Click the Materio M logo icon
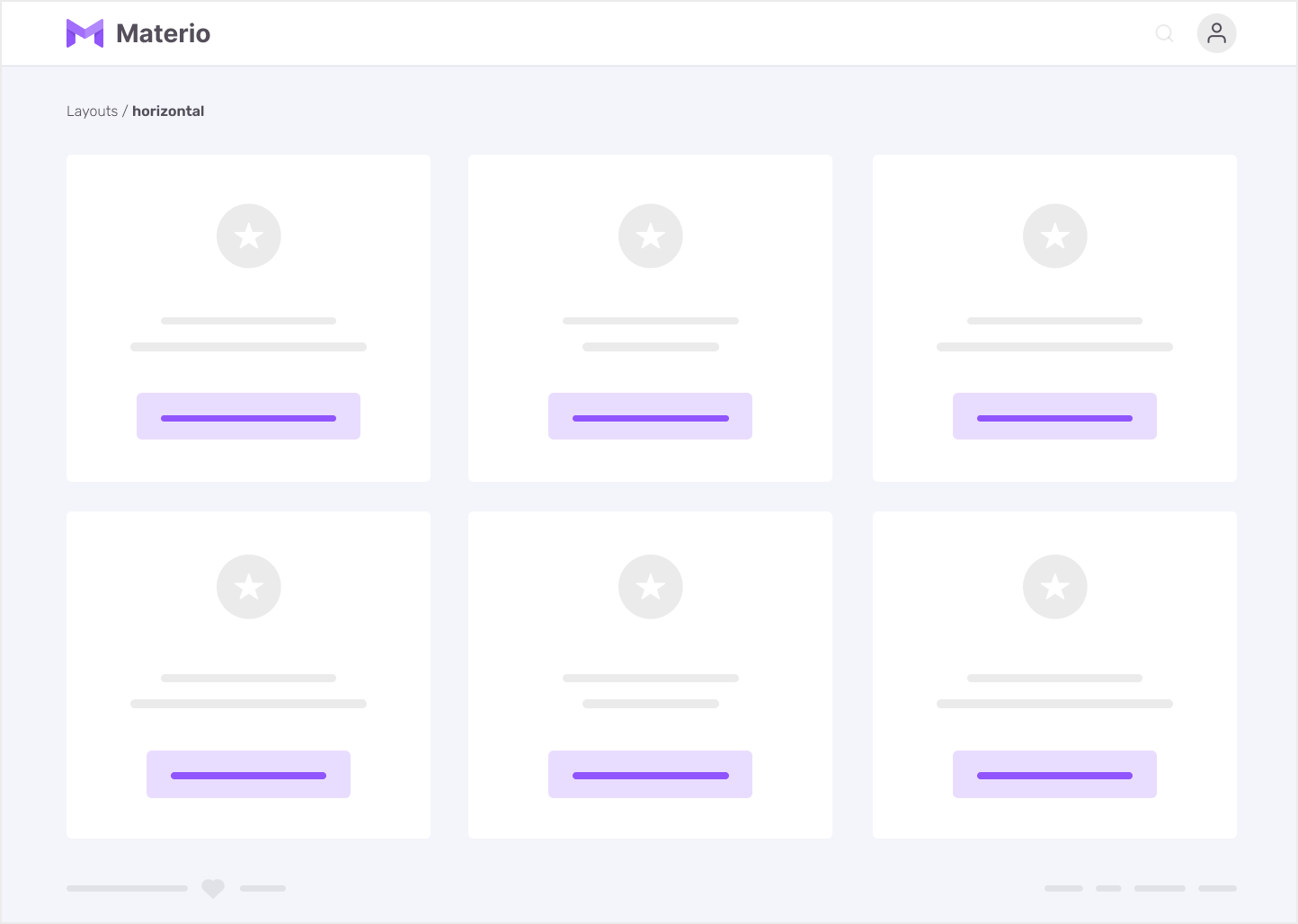 [84, 33]
